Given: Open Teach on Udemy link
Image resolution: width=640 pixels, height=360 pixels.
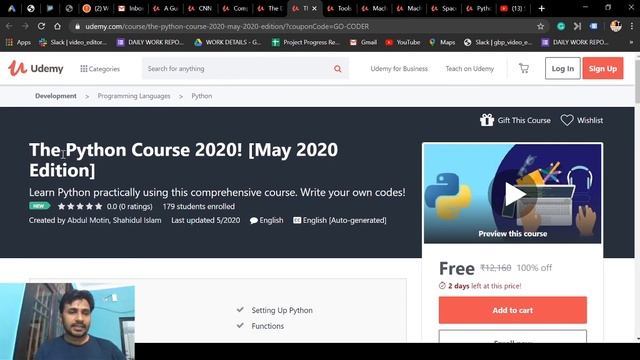Looking at the screenshot, I should coord(470,69).
